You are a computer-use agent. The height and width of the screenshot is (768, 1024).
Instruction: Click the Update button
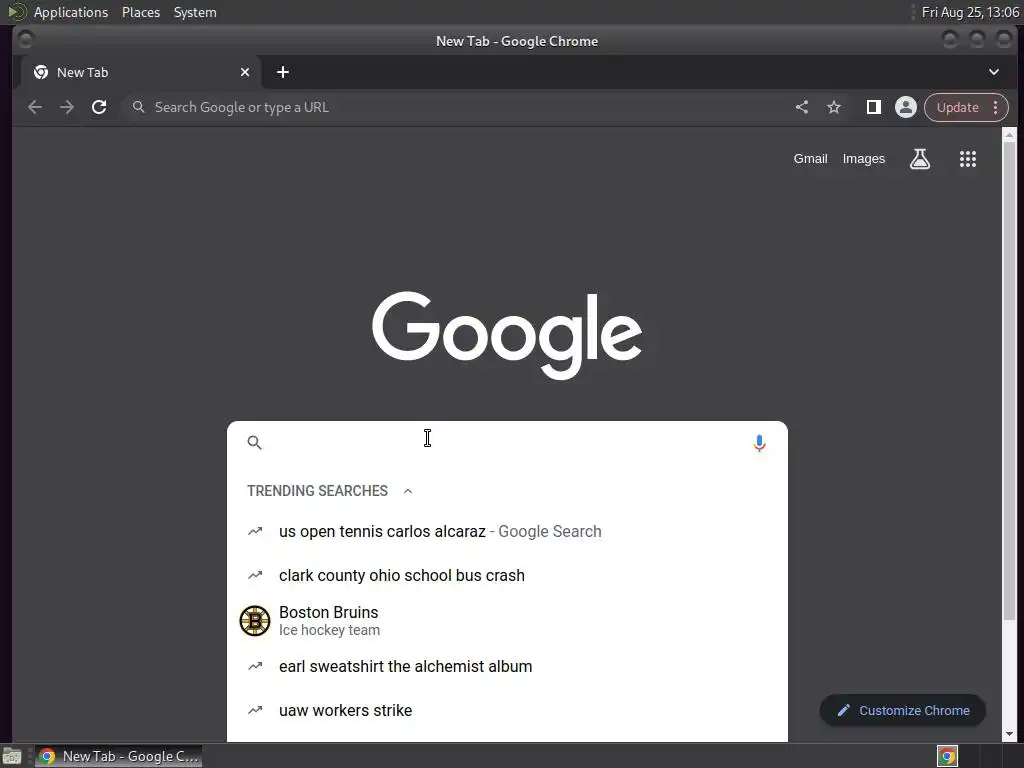(x=957, y=107)
